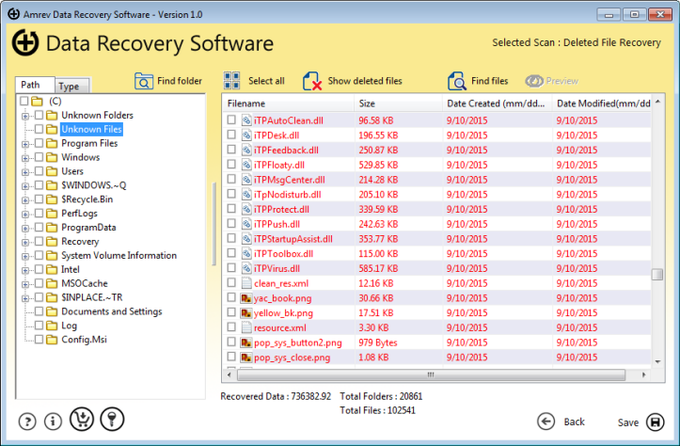This screenshot has width=680, height=446.
Task: Click the key registration icon
Action: coord(112,419)
